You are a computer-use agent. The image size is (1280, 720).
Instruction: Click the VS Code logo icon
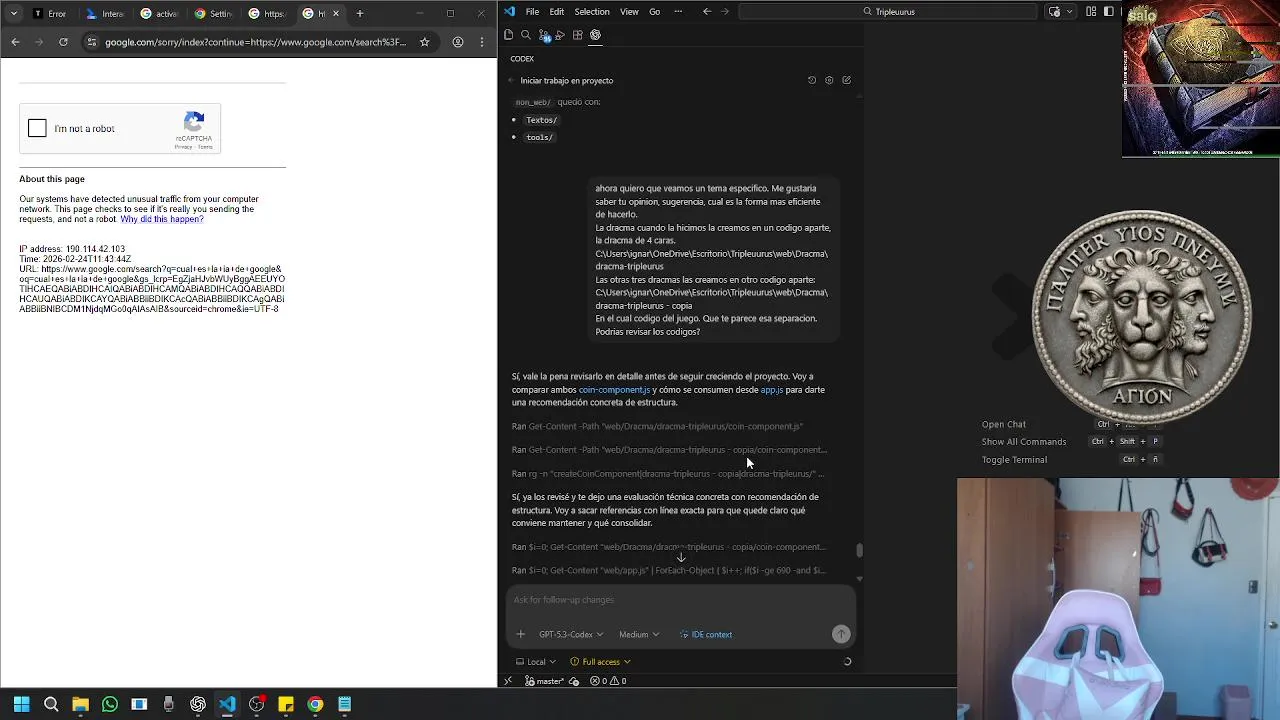tap(509, 12)
